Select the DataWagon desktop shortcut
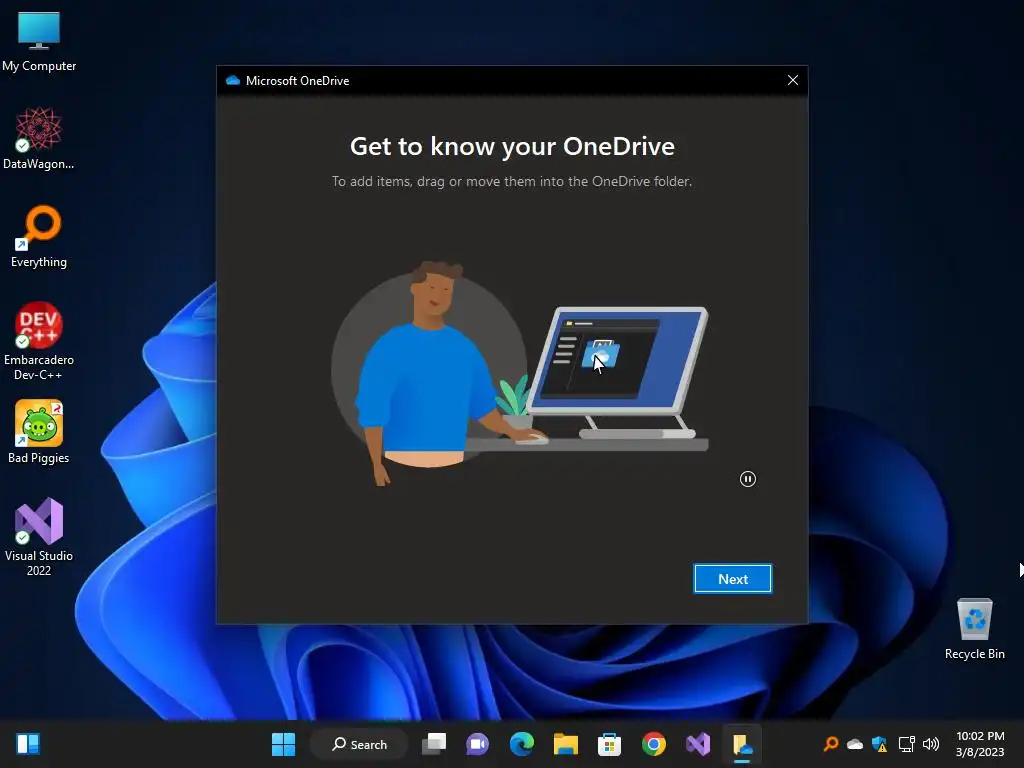The height and width of the screenshot is (768, 1024). coord(39,139)
